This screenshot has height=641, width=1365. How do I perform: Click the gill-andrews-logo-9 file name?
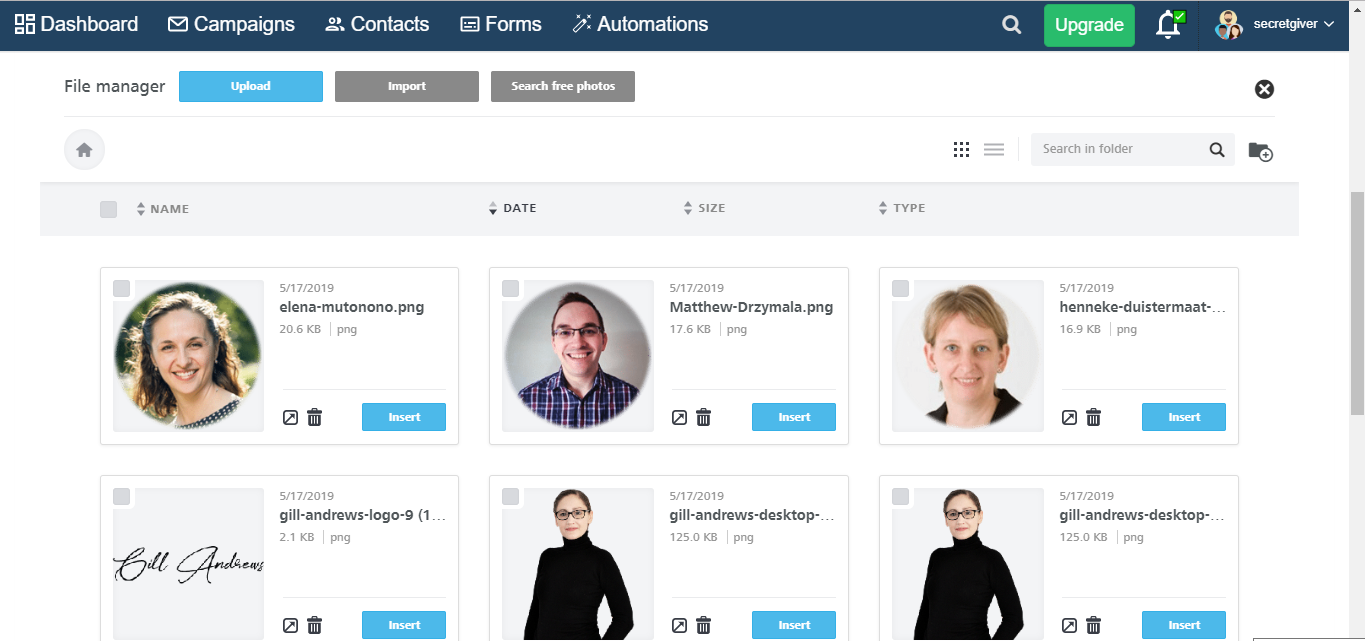tap(362, 515)
